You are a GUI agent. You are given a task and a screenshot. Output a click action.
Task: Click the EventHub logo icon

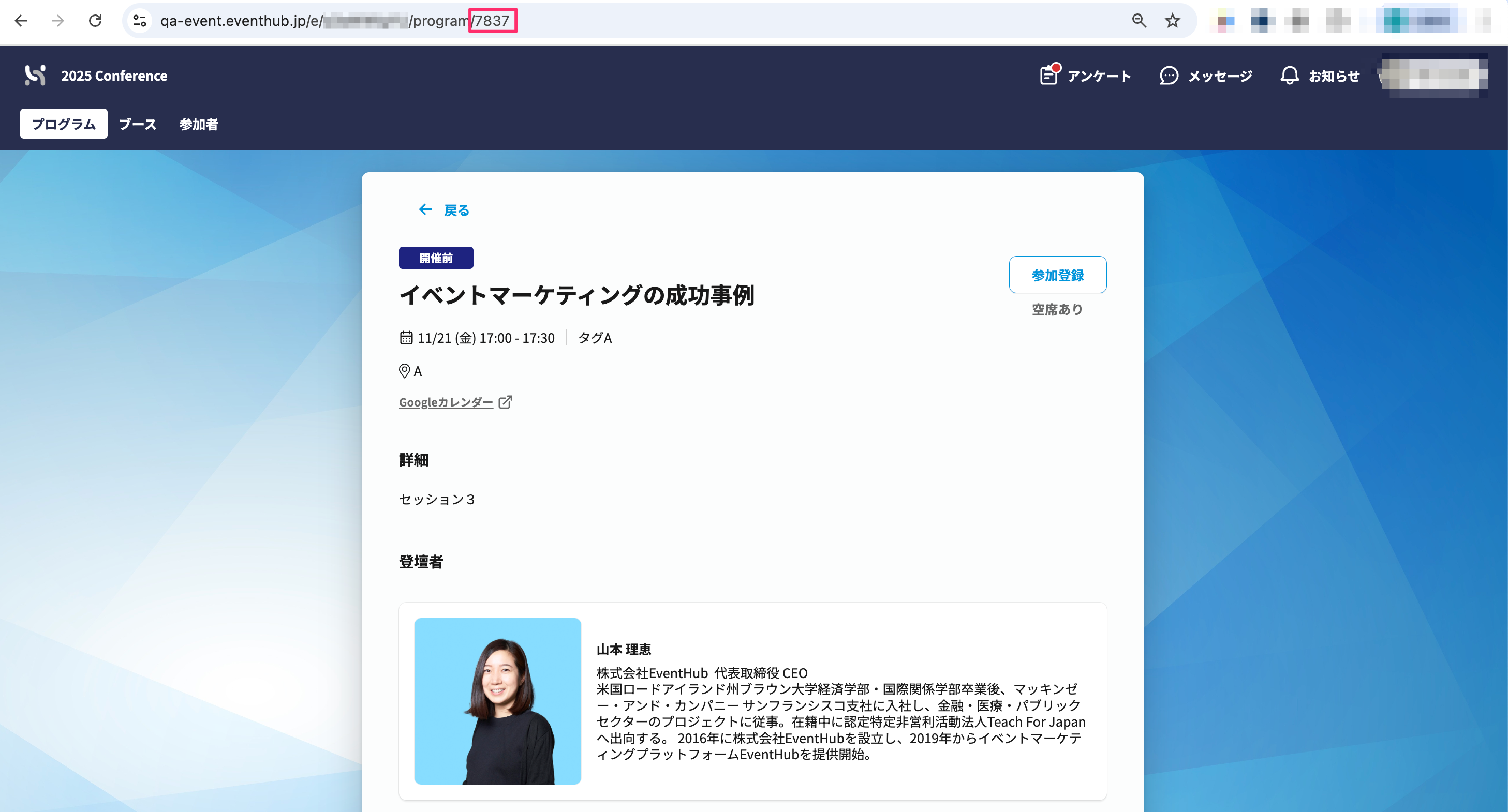(35, 76)
